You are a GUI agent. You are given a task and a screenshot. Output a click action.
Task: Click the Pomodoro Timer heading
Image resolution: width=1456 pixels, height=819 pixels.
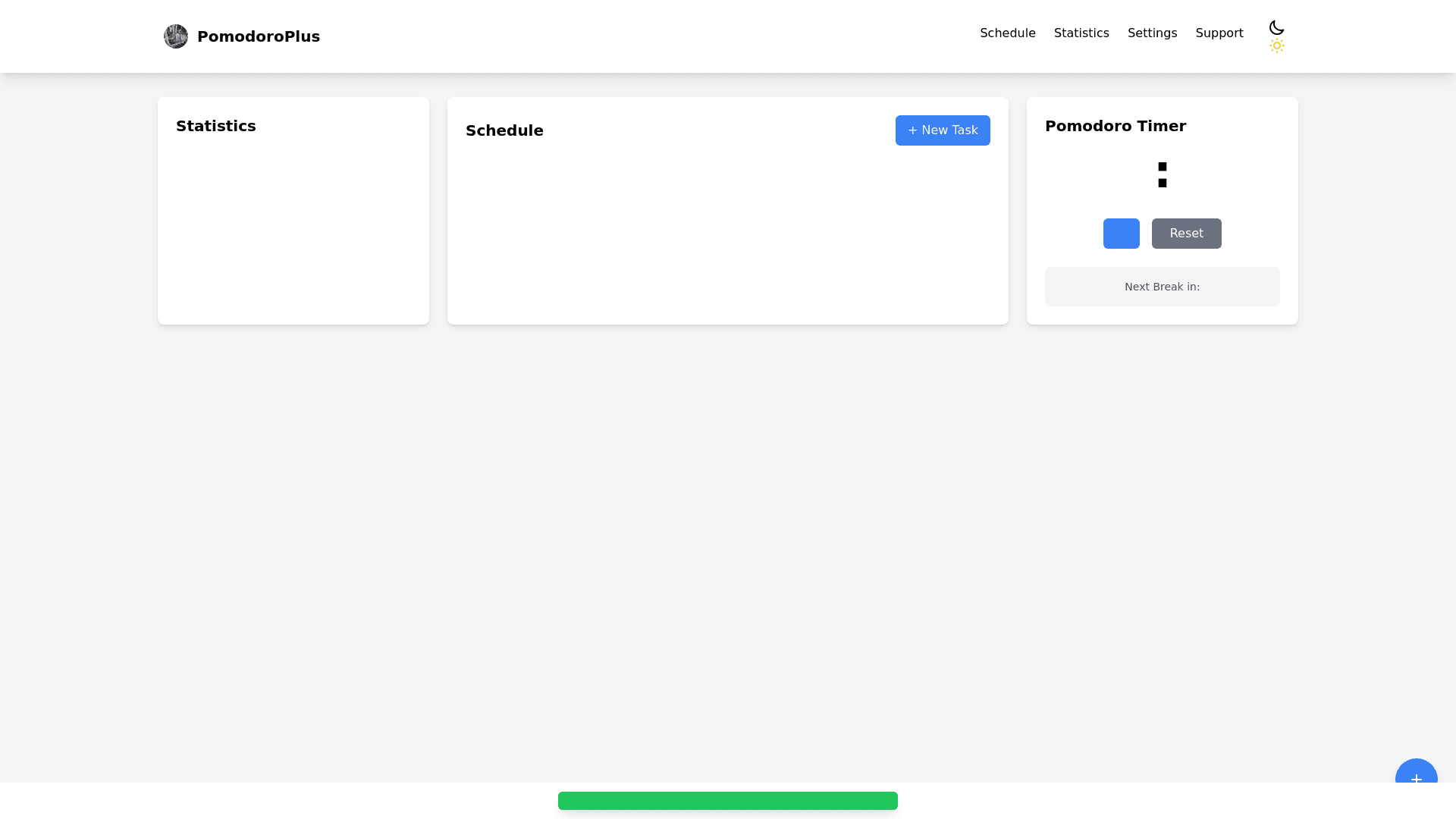pos(1115,126)
